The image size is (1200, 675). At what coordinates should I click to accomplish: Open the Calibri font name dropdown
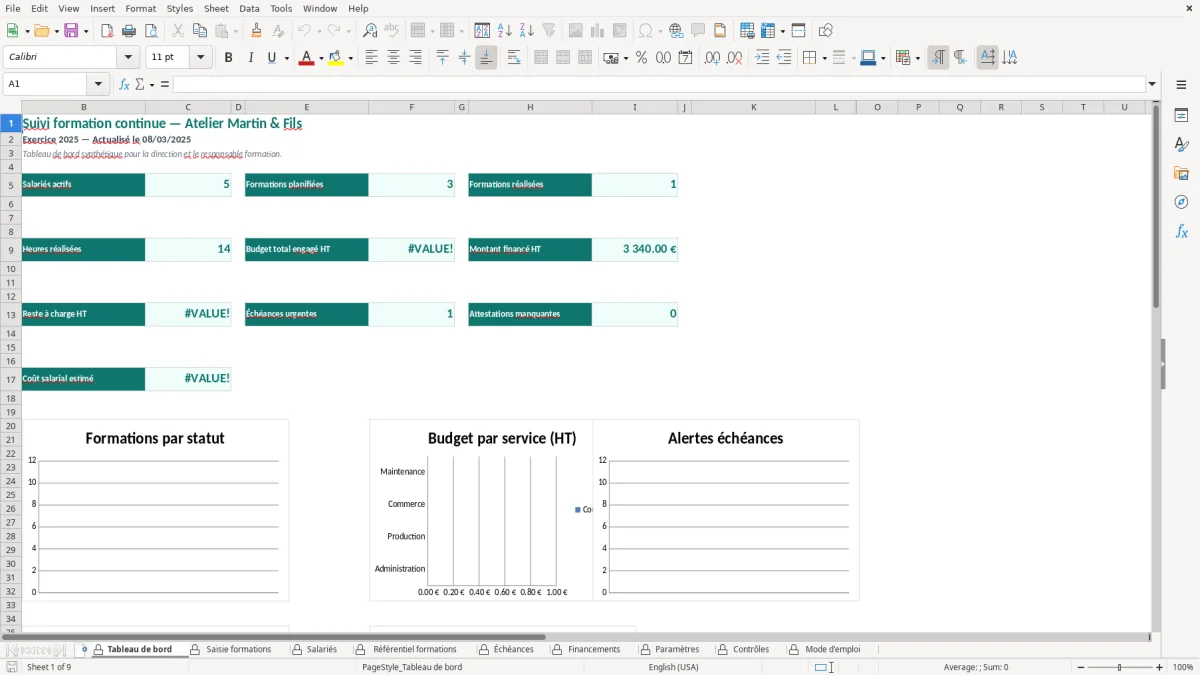pyautogui.click(x=128, y=58)
